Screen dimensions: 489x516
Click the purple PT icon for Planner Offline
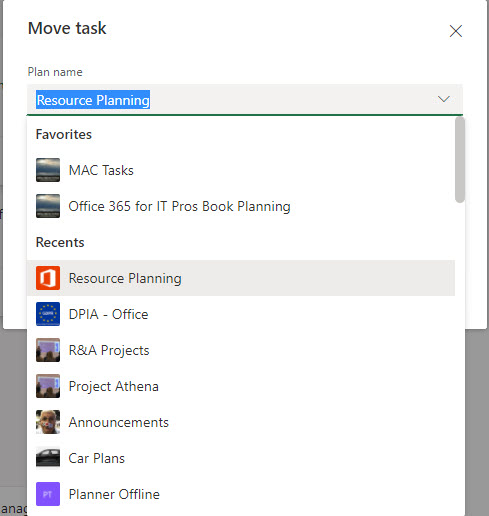pyautogui.click(x=48, y=494)
